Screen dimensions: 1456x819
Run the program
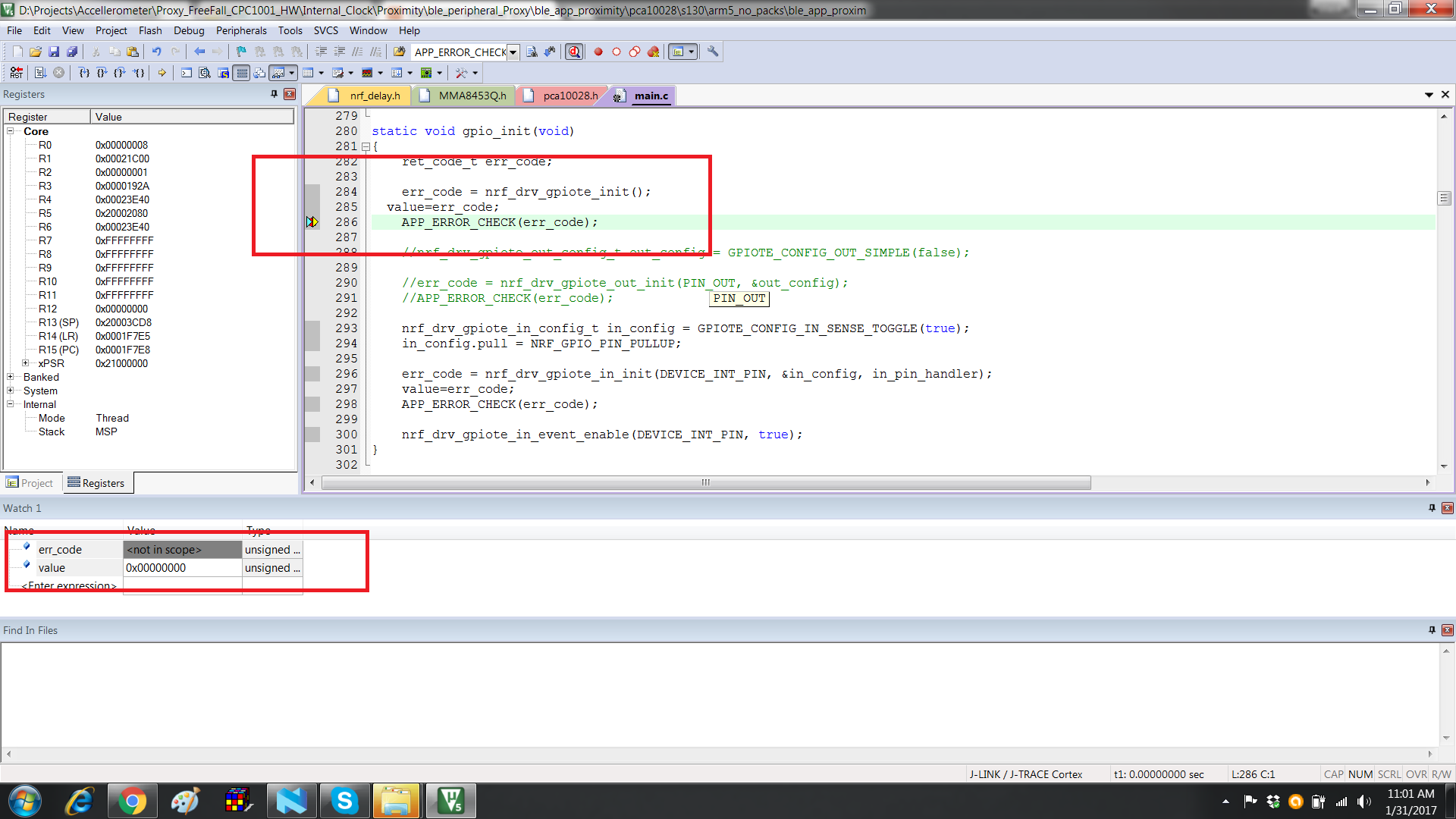click(41, 73)
